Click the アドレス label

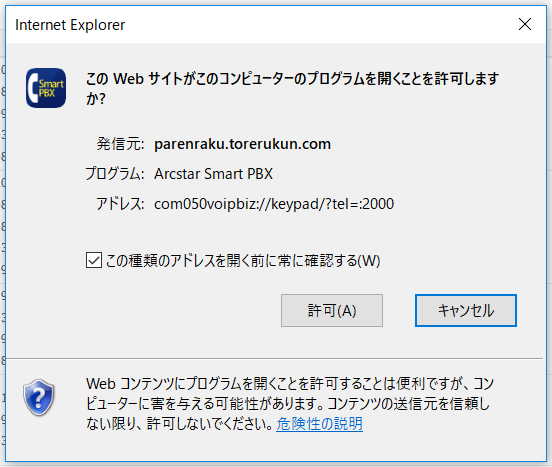tap(120, 204)
